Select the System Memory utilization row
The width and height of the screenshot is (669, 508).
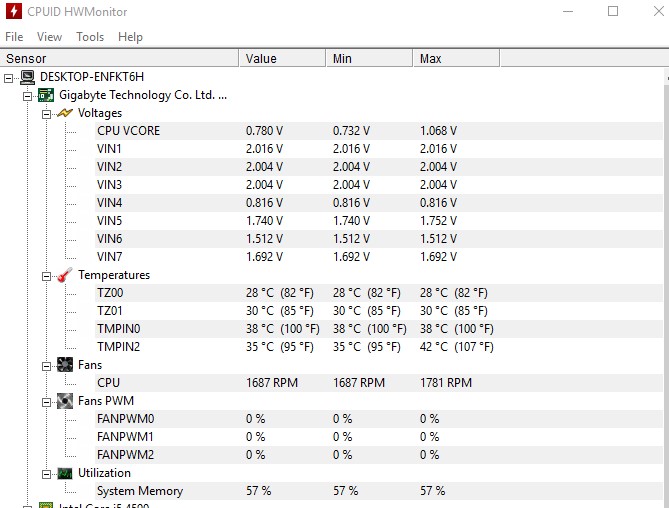(x=378, y=491)
